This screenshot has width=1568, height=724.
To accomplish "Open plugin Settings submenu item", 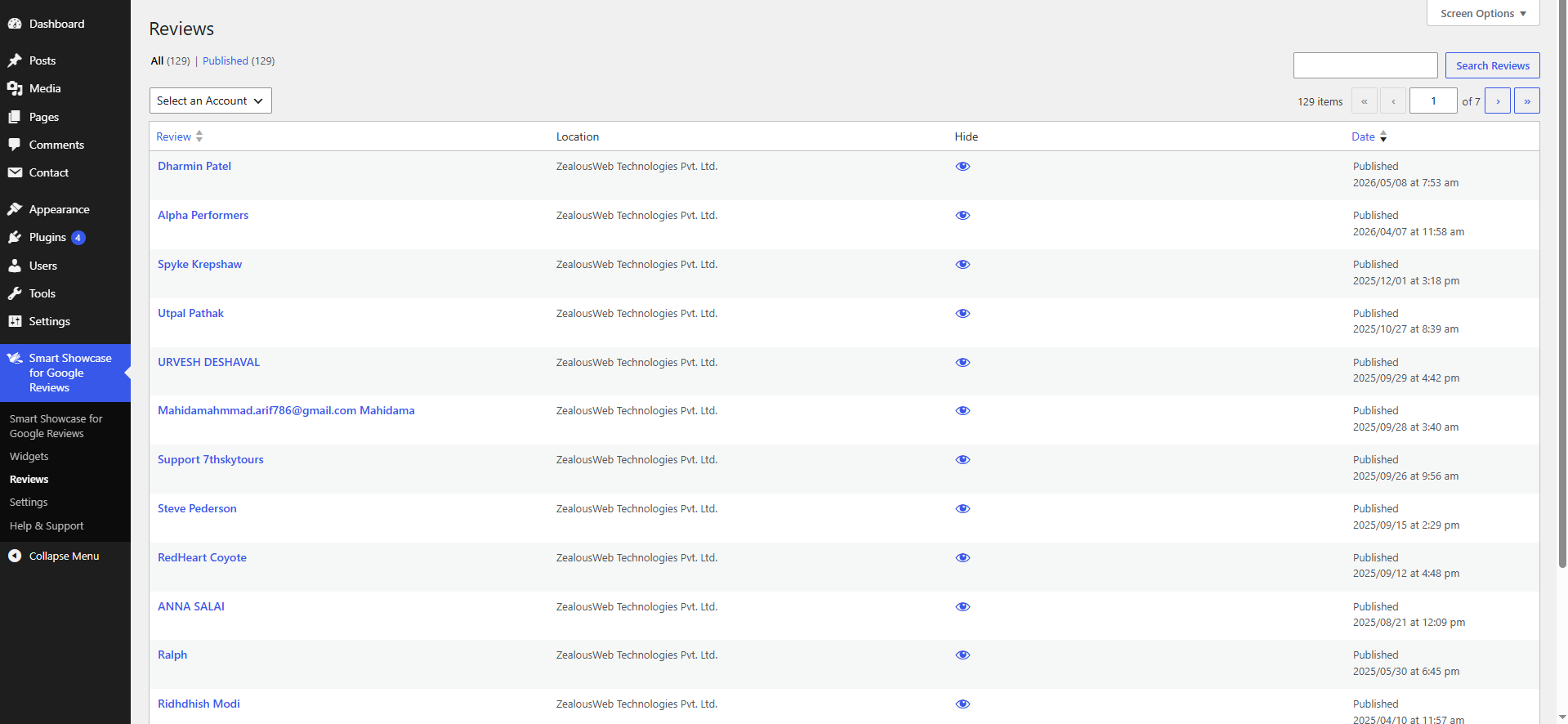I will 29,502.
